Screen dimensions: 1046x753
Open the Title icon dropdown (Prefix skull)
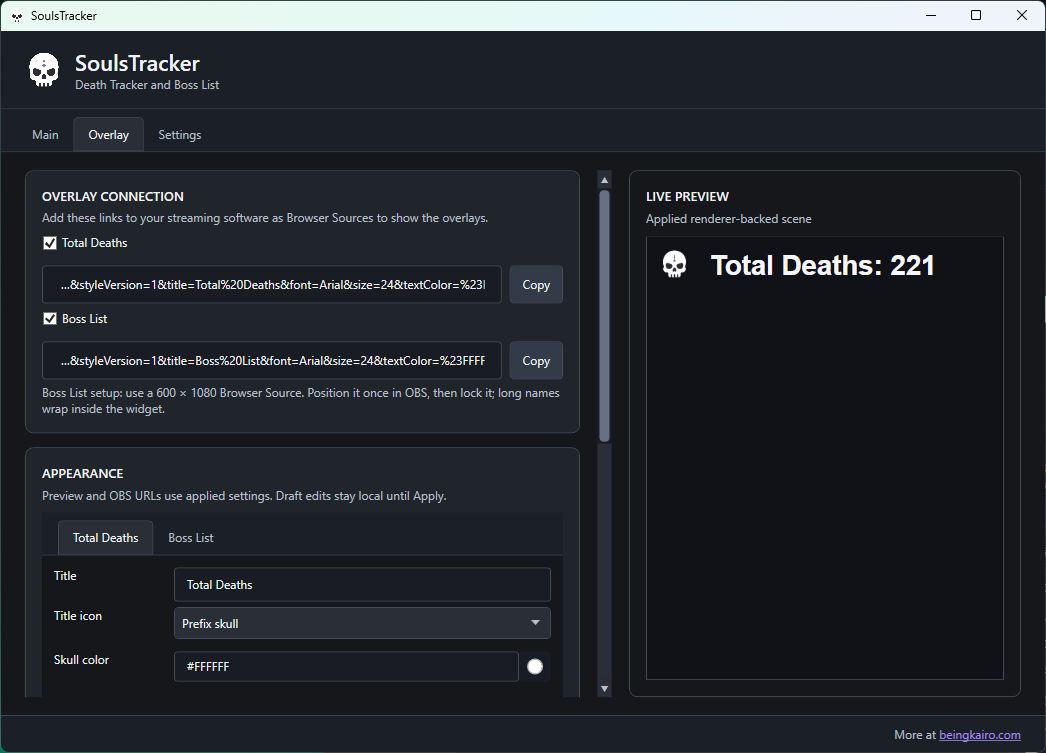(x=362, y=623)
